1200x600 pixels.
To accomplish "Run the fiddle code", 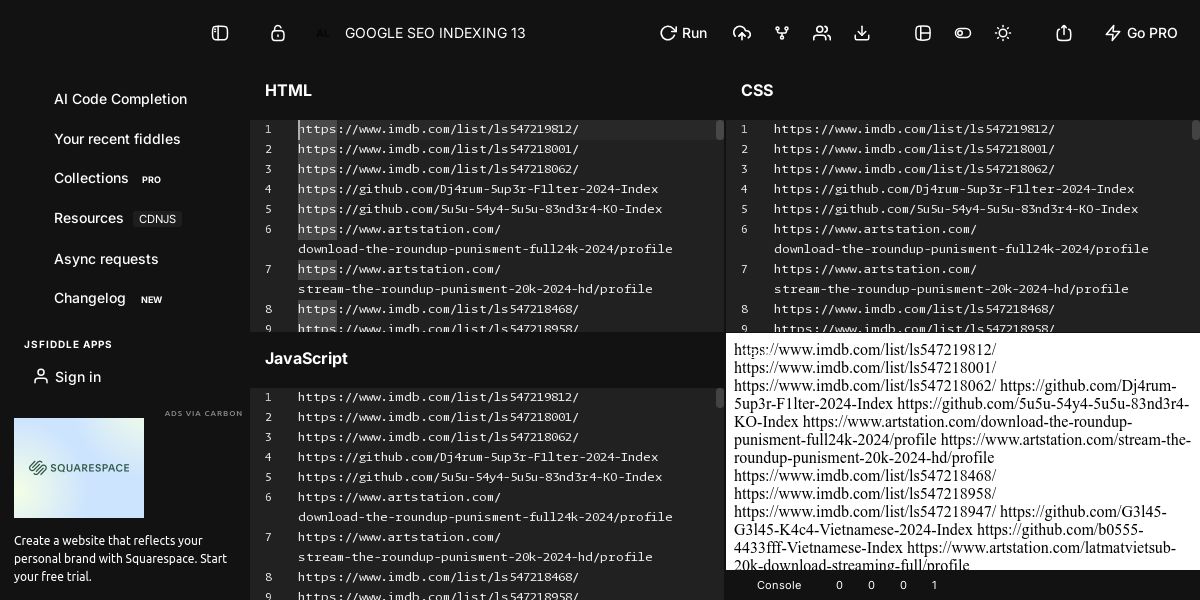I will click(x=683, y=33).
